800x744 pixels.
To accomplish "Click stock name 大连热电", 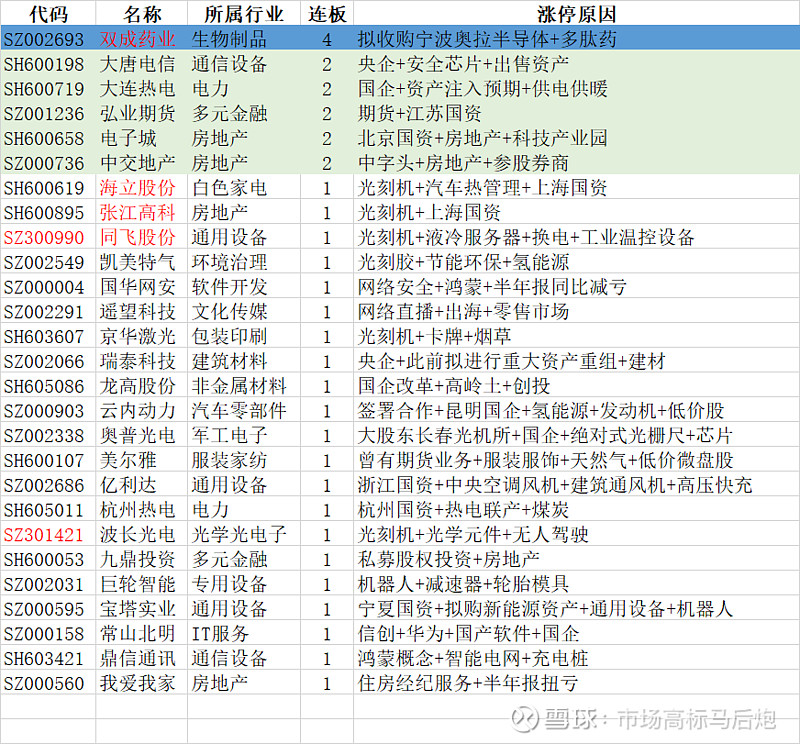I will (x=138, y=89).
